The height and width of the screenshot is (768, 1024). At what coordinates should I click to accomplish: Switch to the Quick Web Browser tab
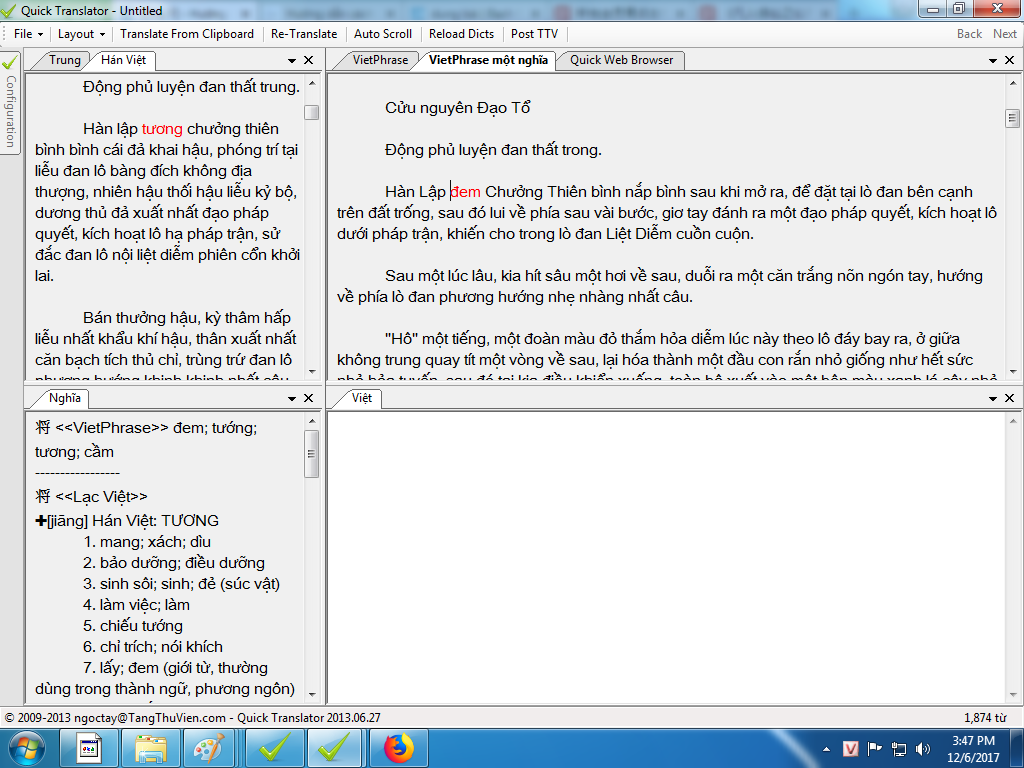[x=621, y=60]
